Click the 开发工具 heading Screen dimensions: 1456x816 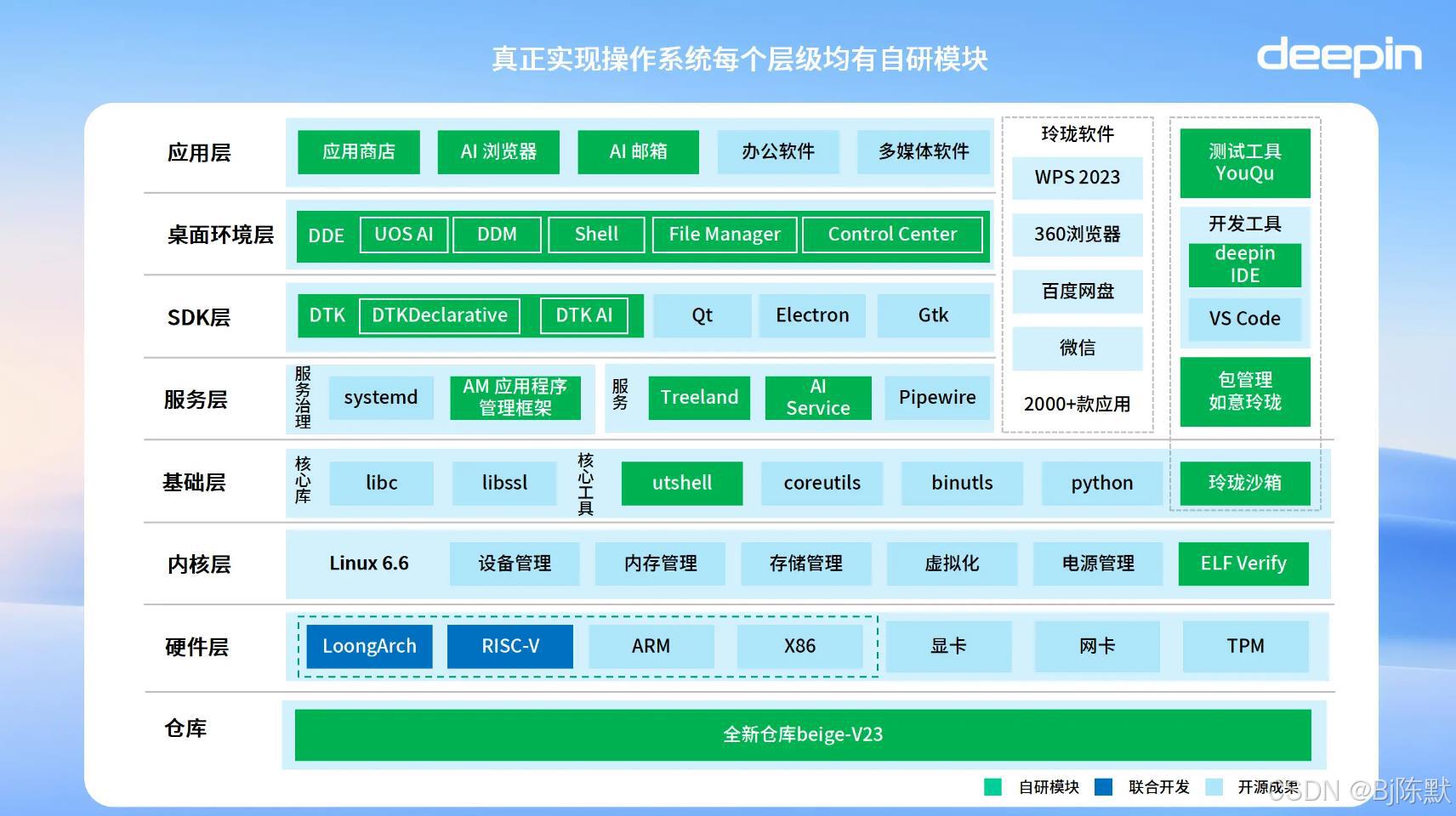tap(1245, 224)
